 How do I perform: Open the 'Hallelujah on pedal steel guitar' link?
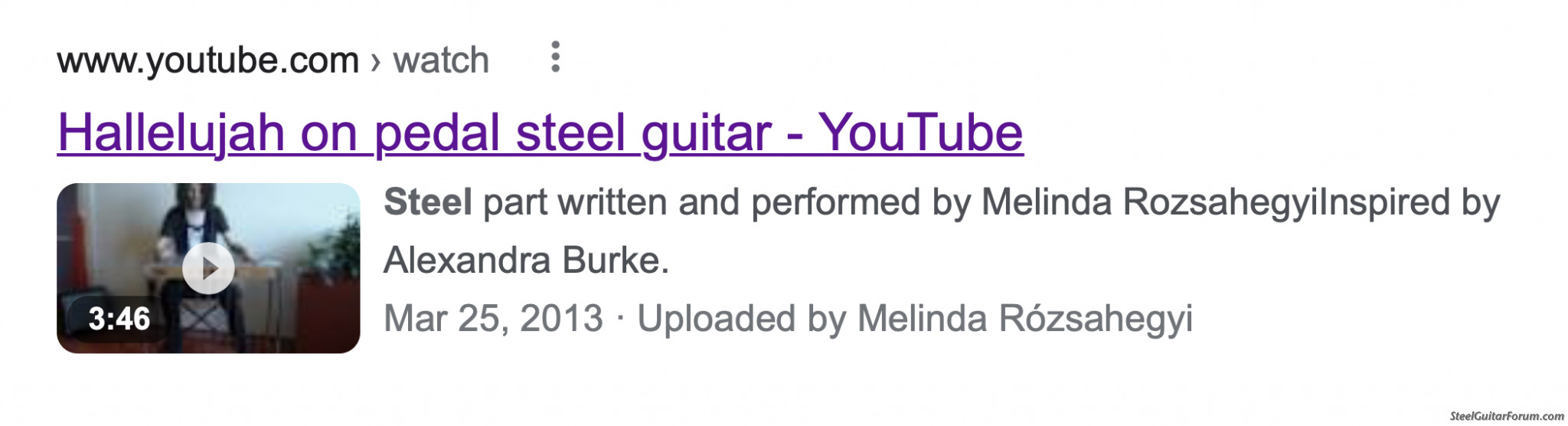pyautogui.click(x=540, y=133)
